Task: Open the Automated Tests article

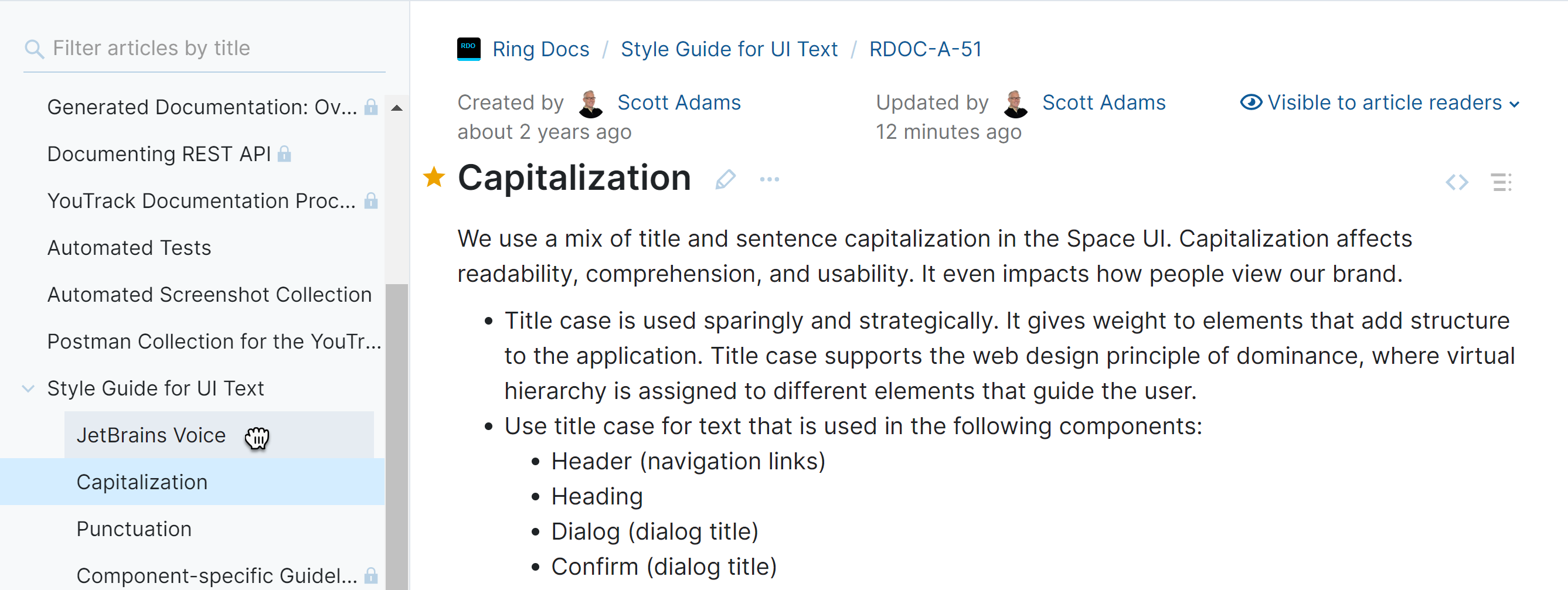Action: [129, 248]
